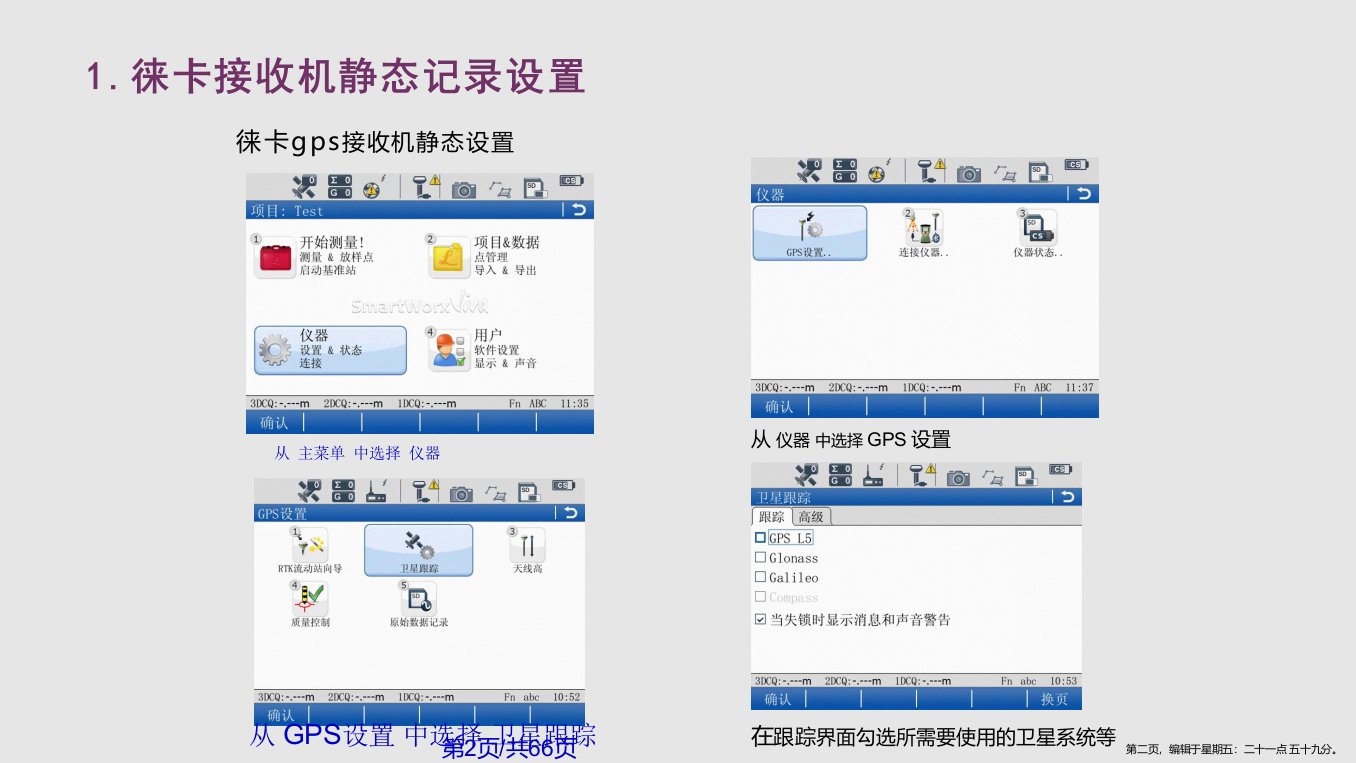Click the SD card icon on 卫星跟踪 screen
1356x763 pixels.
coord(1025,476)
